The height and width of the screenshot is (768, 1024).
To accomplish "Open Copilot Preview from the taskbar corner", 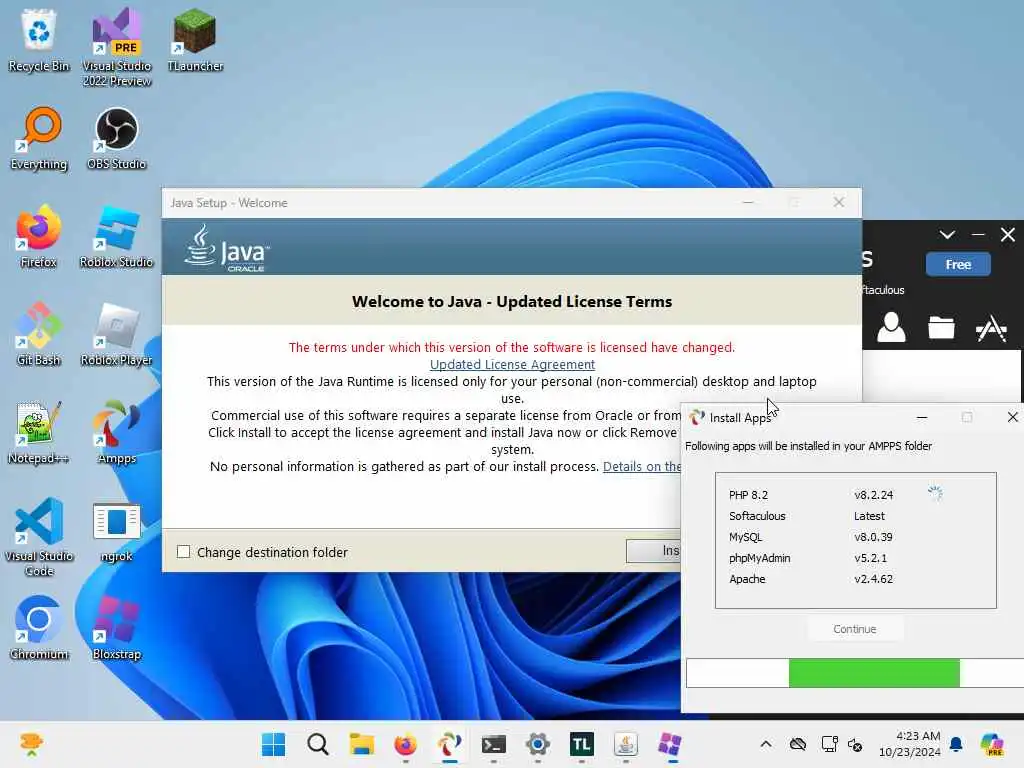I will [x=992, y=744].
